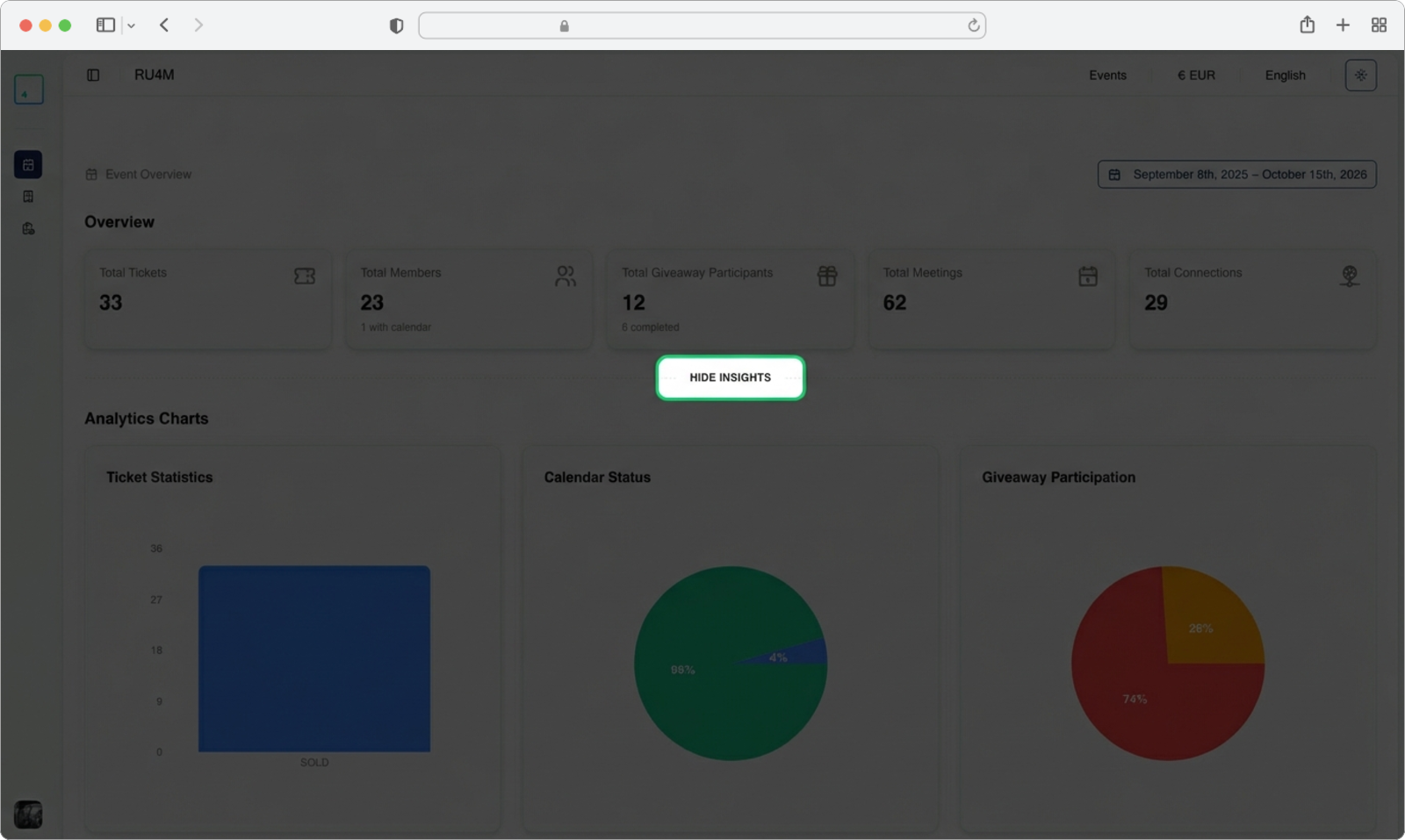Open the English language selector
Screen dimensions: 1405x840
pyautogui.click(x=1285, y=75)
